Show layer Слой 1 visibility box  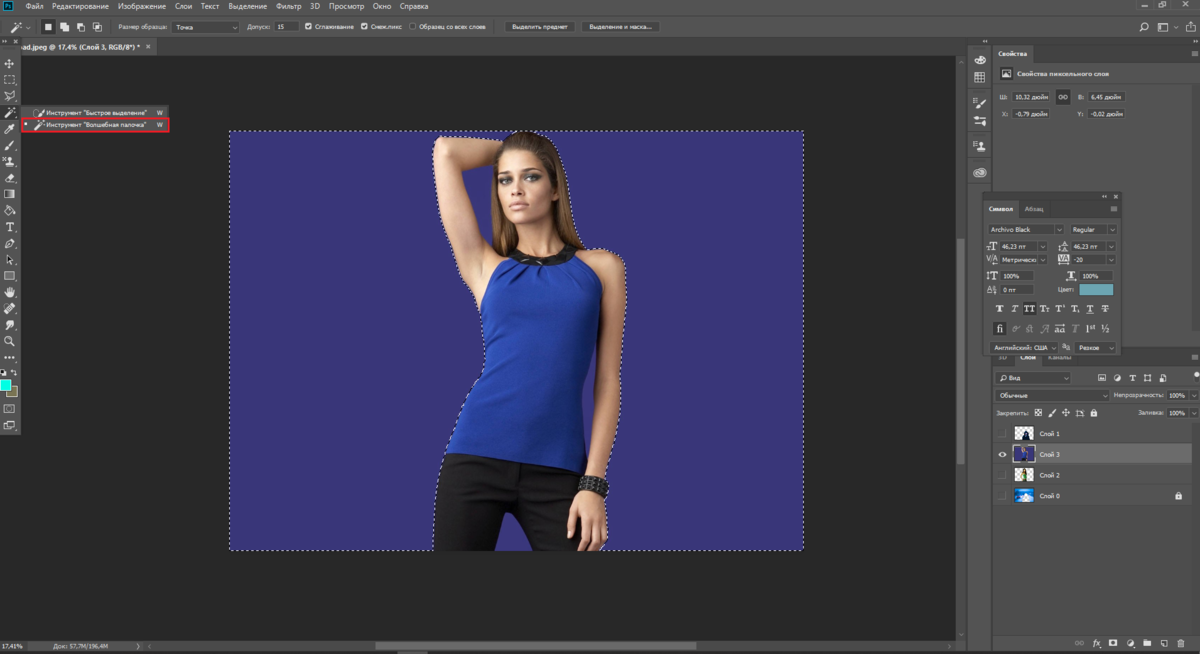[1002, 433]
